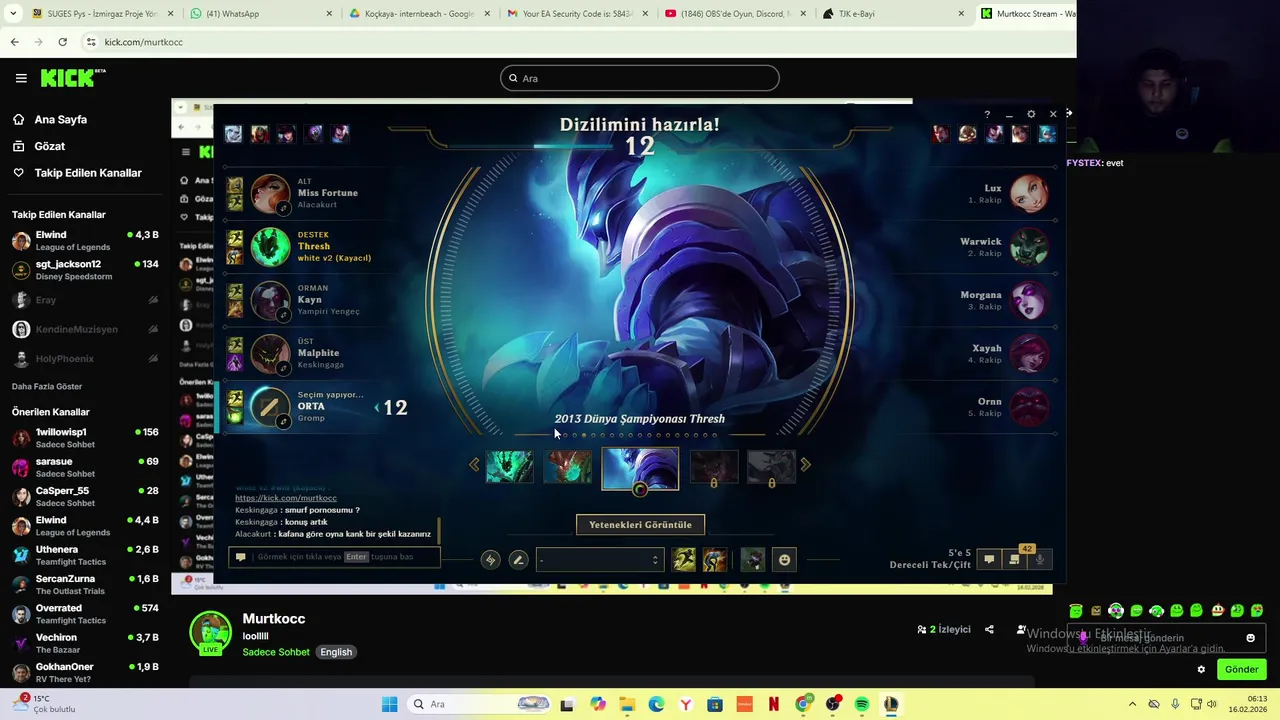
Task: Click Malphite's champion portrait
Action: pyautogui.click(x=270, y=353)
